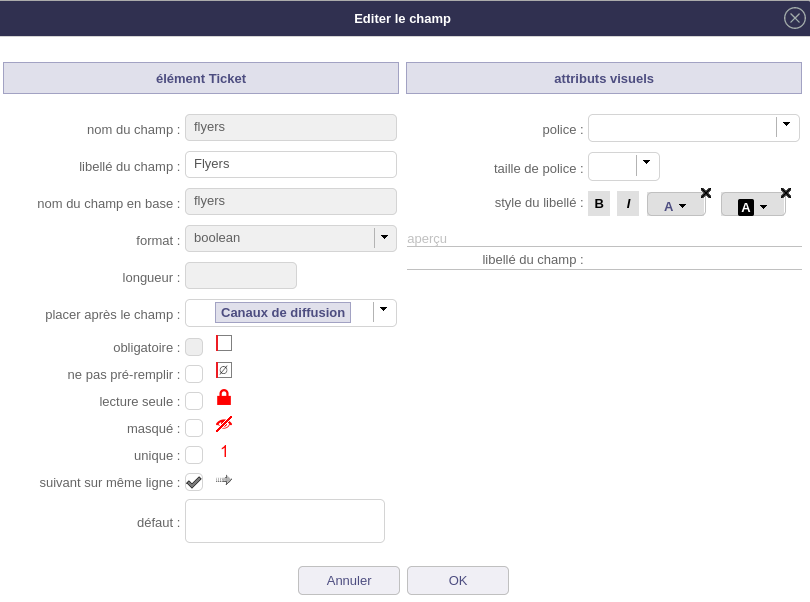Screen dimensions: 810x602
Task: Click the red number 1 unique icon
Action: [x=224, y=452]
